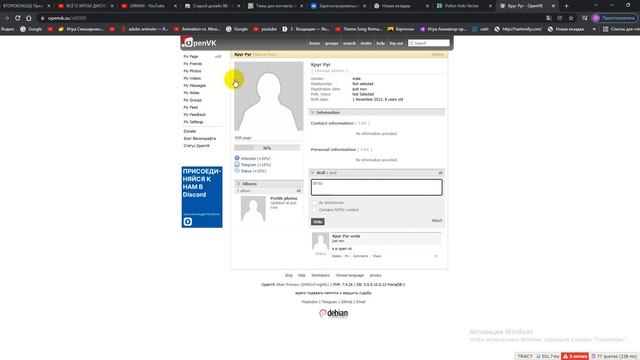
Task: Bookmark this page with the star icon
Action: 571,18
